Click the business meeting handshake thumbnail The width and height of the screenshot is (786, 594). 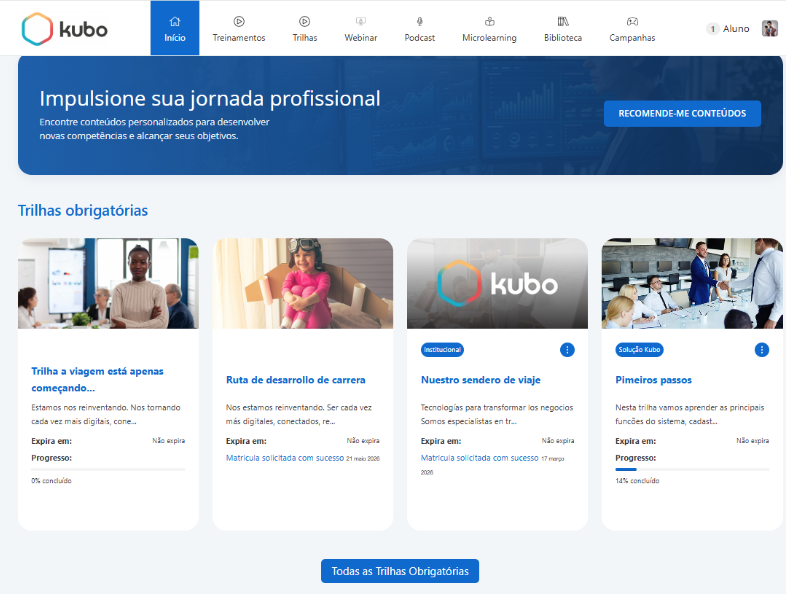(692, 283)
